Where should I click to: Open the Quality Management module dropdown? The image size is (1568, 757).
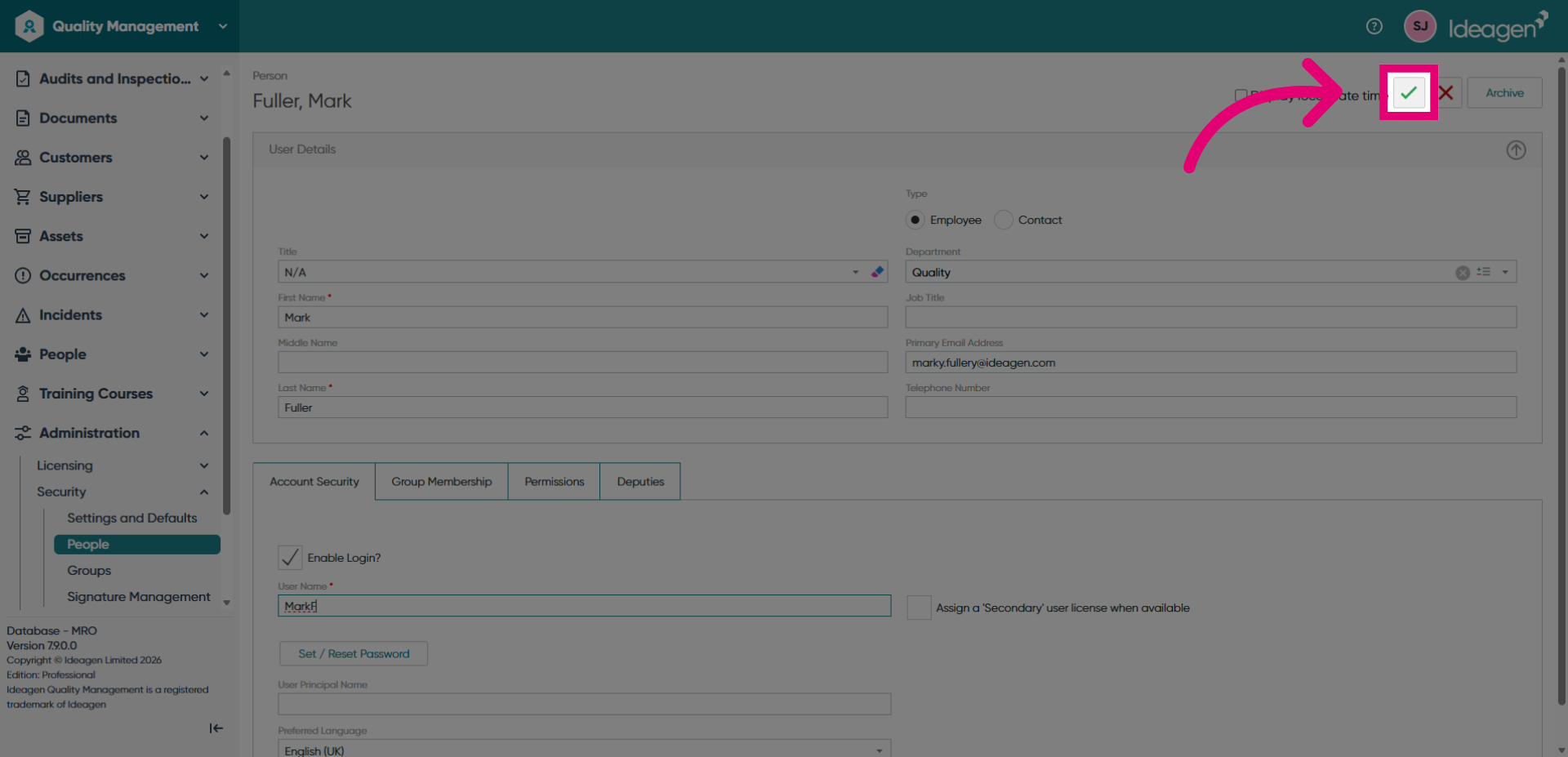(223, 26)
